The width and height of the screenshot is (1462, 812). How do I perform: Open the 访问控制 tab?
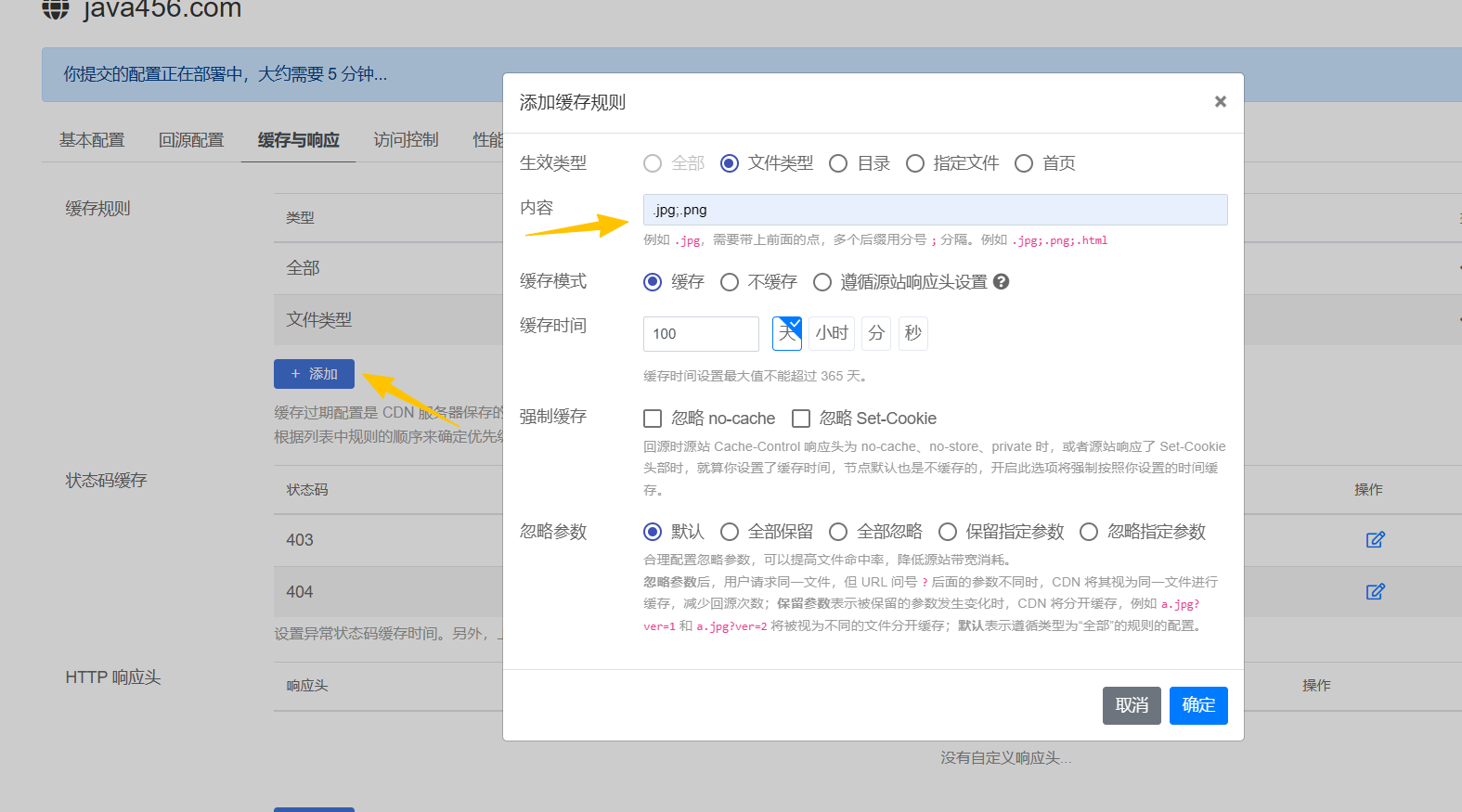click(x=406, y=140)
